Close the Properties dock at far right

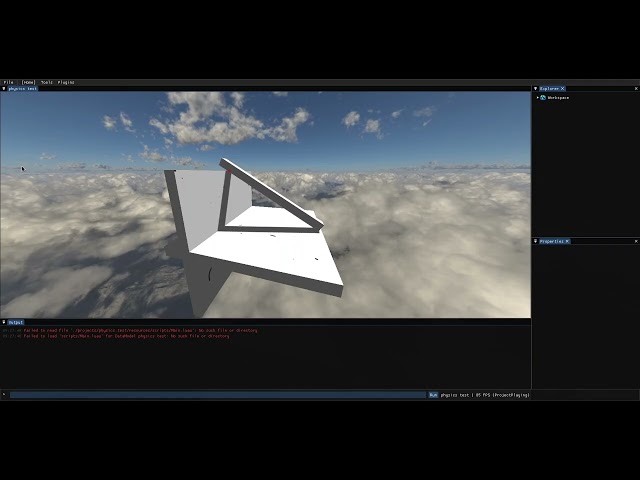point(635,241)
